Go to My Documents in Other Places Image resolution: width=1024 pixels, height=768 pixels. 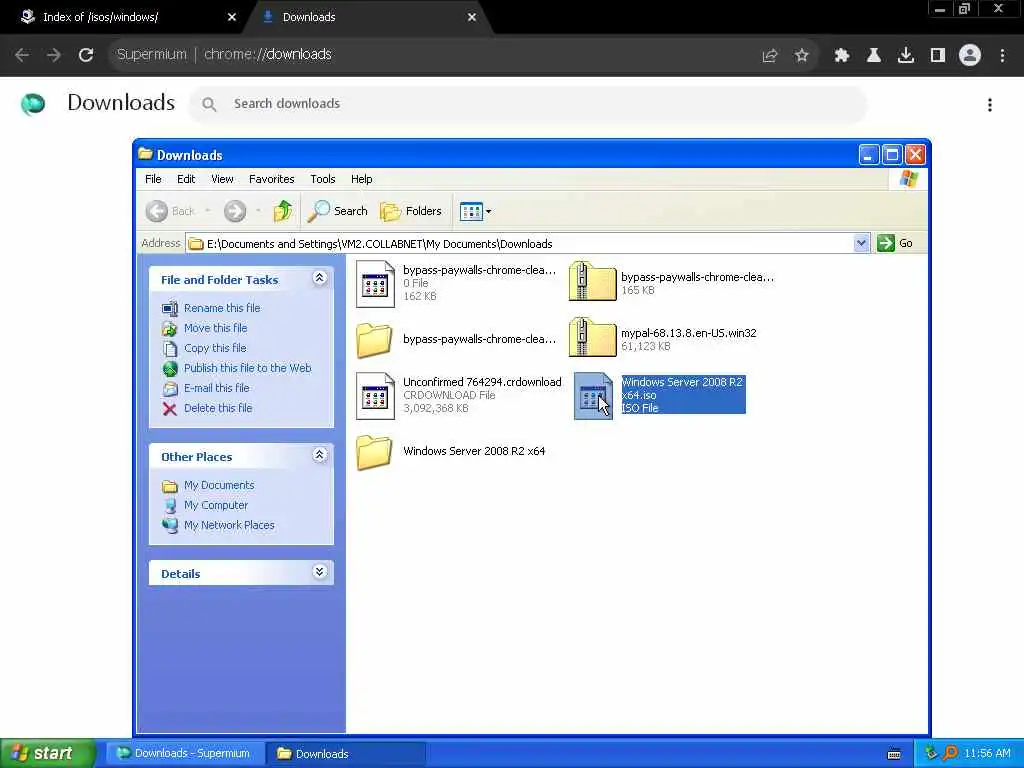tap(219, 485)
